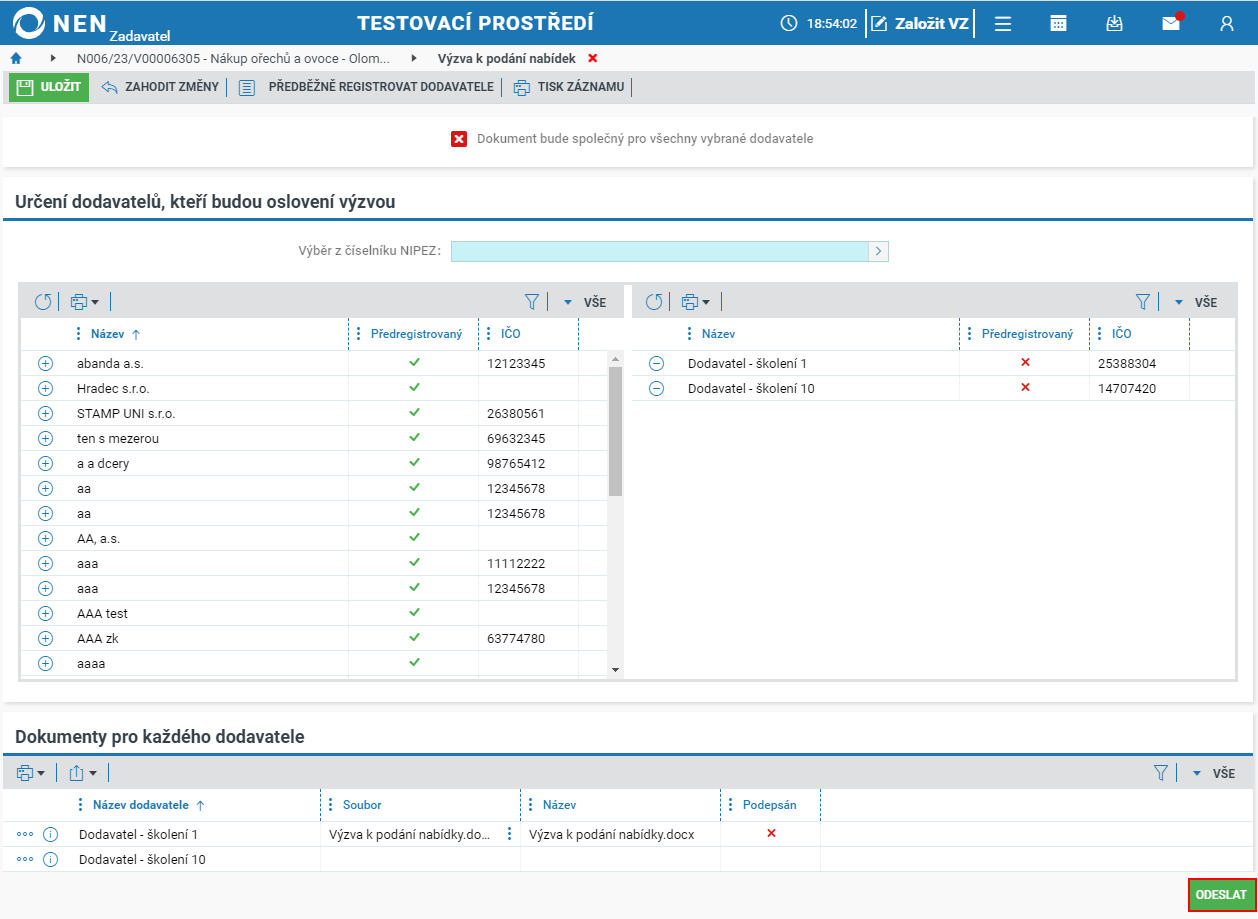1258x919 pixels.
Task: Click Založit VZ in the header
Action: 920,23
